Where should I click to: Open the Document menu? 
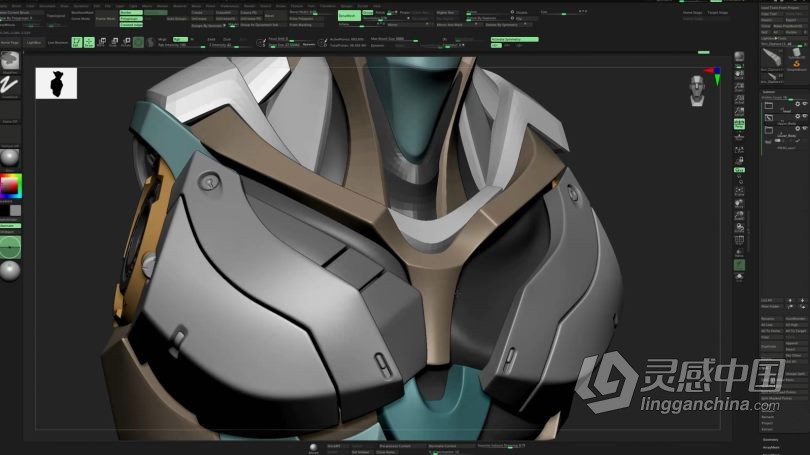tap(47, 6)
